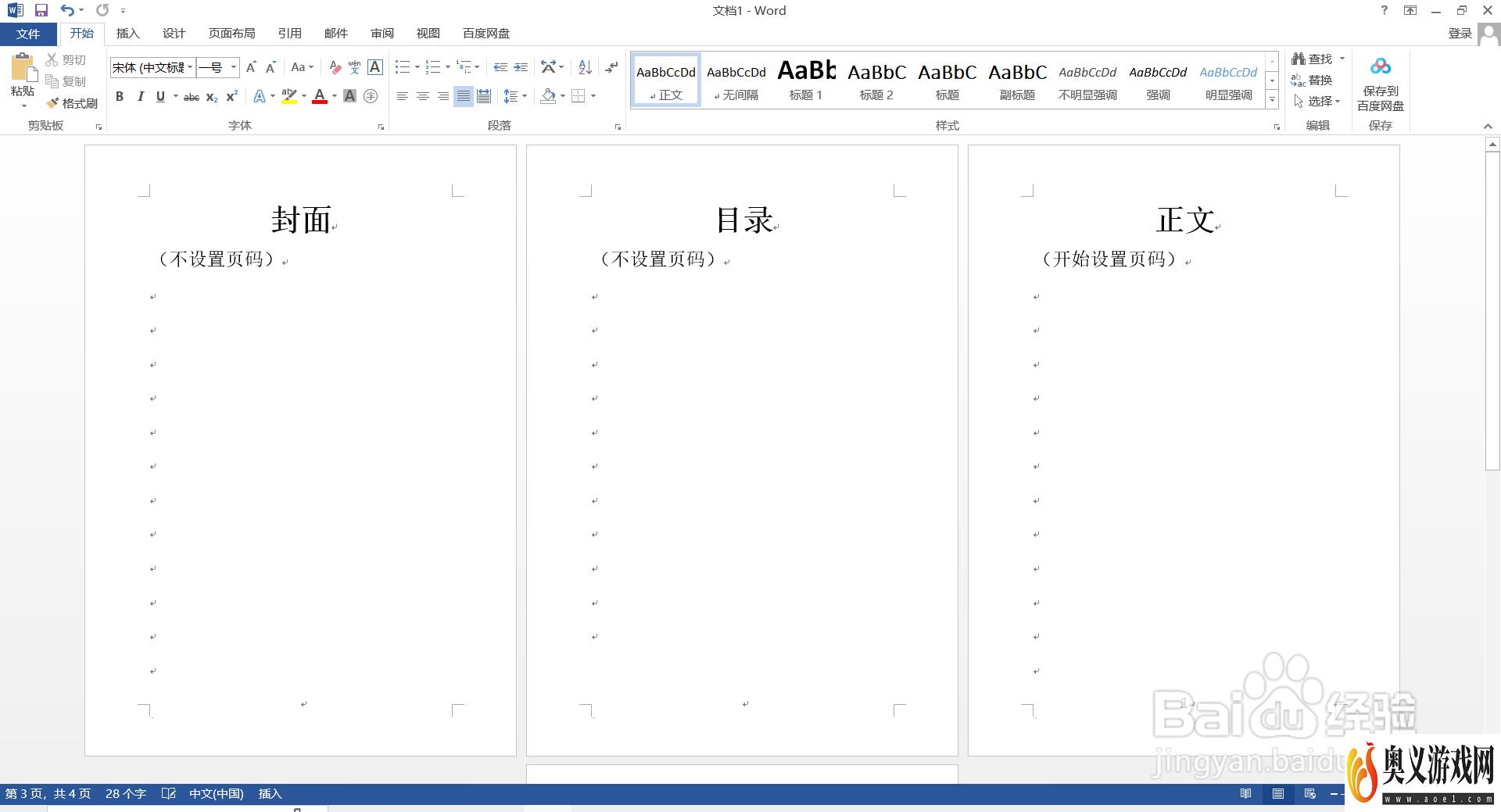Viewport: 1501px width, 812px height.
Task: Click the vertical scrollbar thumb
Action: pos(1492,311)
